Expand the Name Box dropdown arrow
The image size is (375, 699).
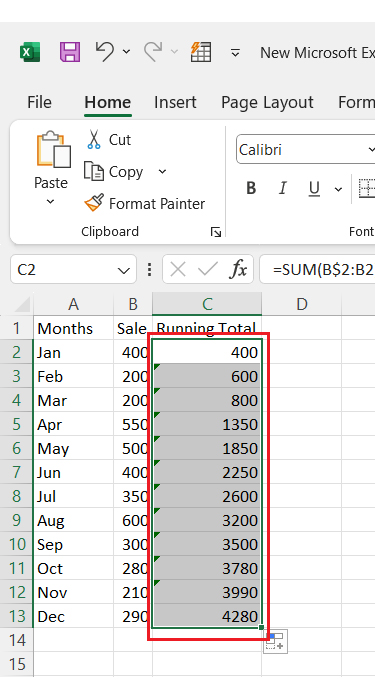pyautogui.click(x=124, y=270)
